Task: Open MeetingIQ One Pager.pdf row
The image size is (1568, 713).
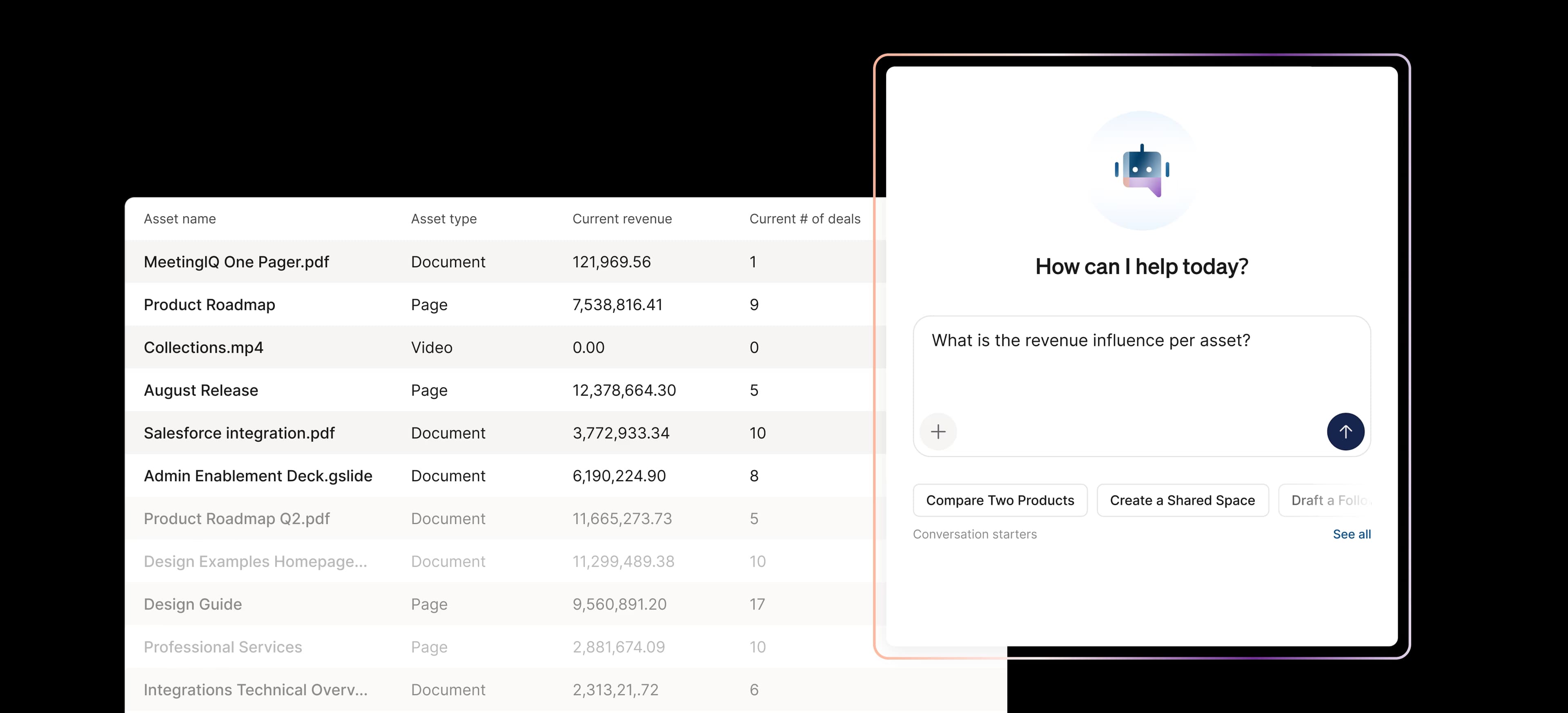Action: coord(236,262)
